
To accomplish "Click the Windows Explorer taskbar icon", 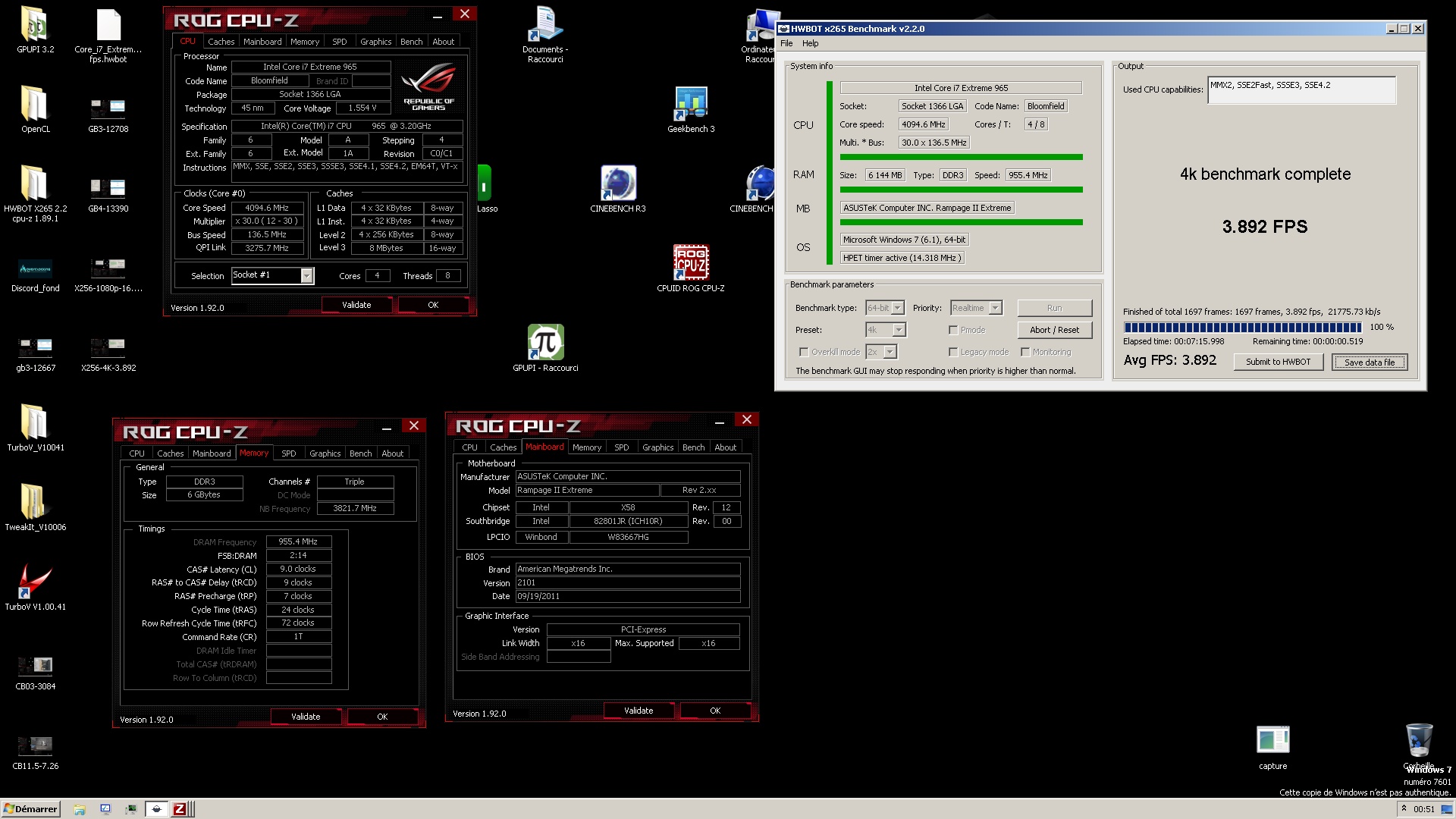I will coord(80,809).
